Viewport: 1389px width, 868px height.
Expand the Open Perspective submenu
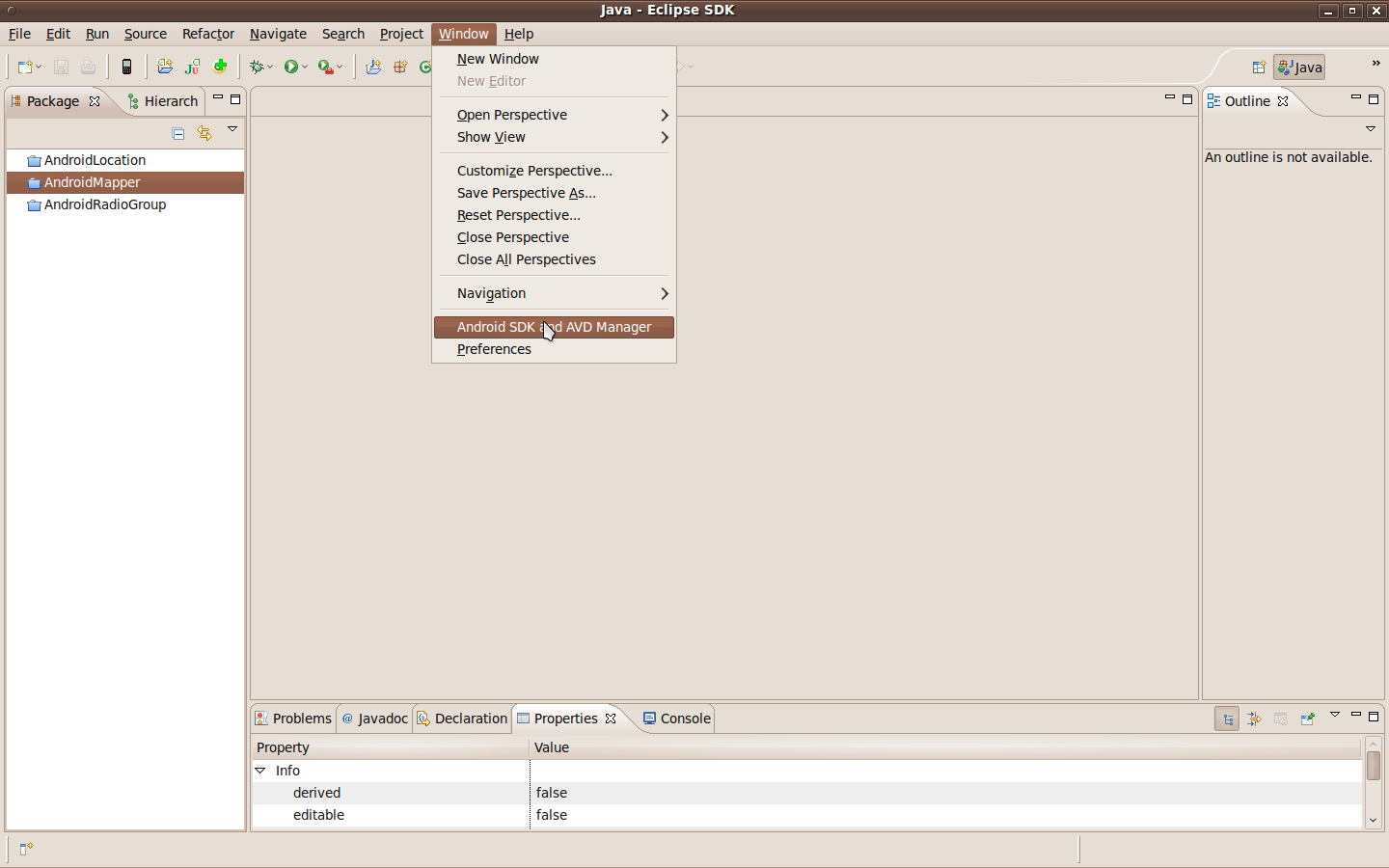tap(554, 115)
